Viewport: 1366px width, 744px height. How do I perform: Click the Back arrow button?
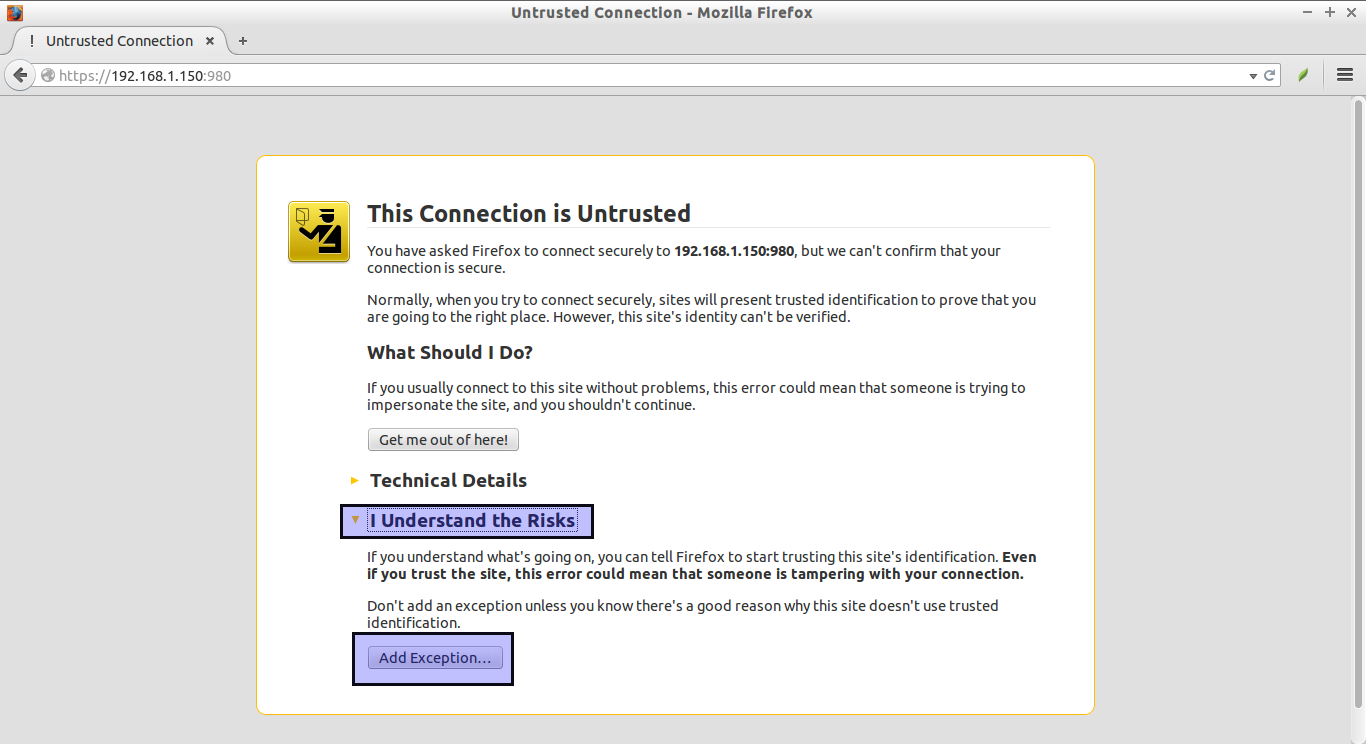coord(19,75)
